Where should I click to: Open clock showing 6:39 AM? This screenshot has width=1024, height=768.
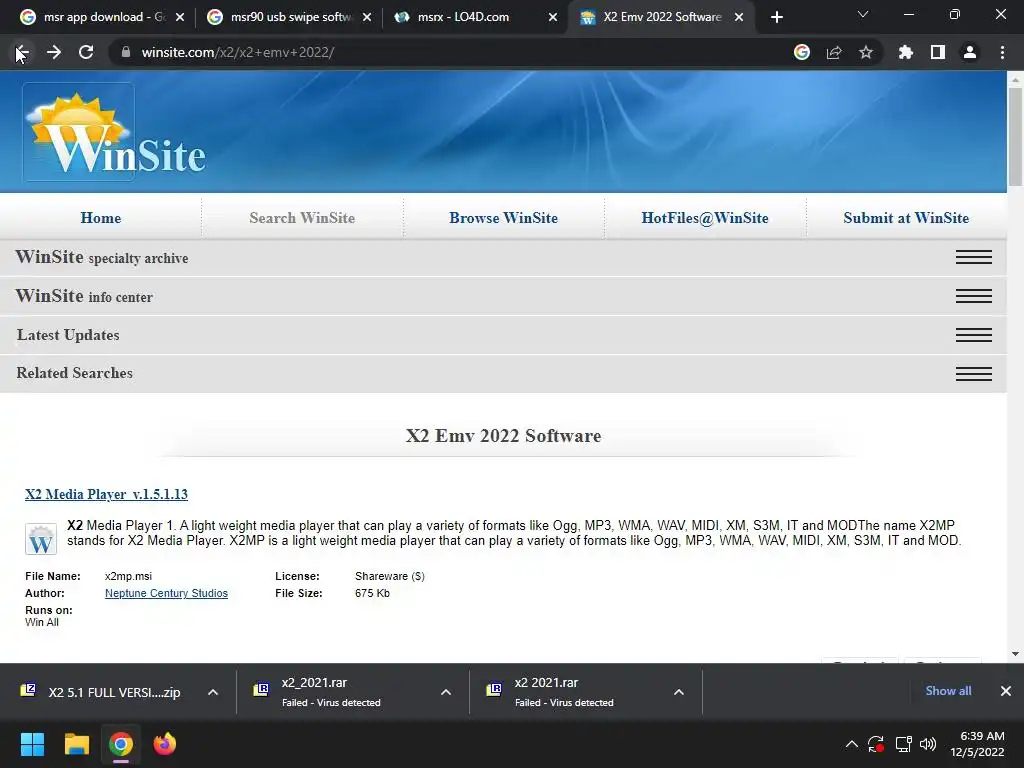click(x=977, y=744)
